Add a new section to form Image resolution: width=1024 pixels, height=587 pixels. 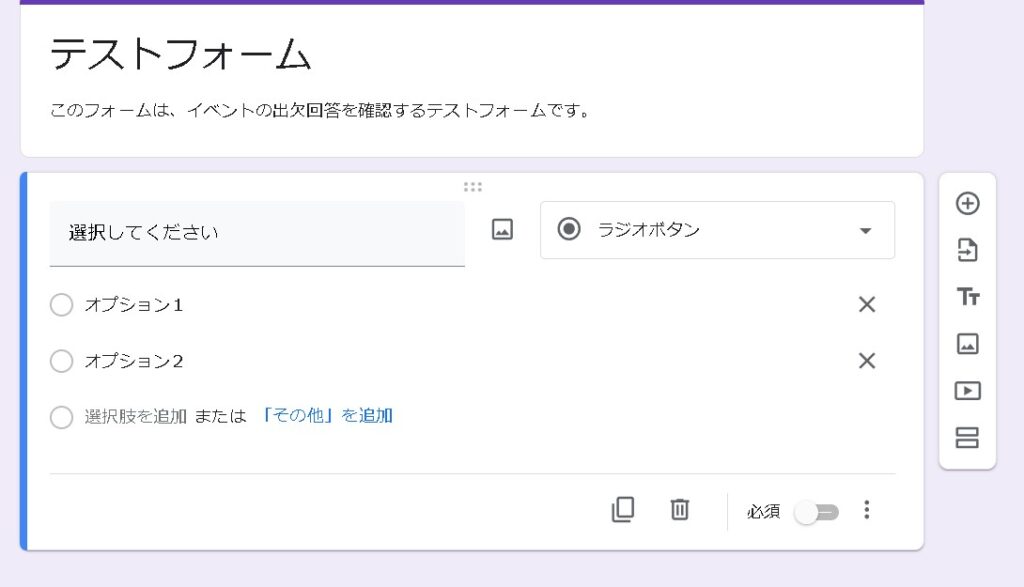tap(967, 438)
